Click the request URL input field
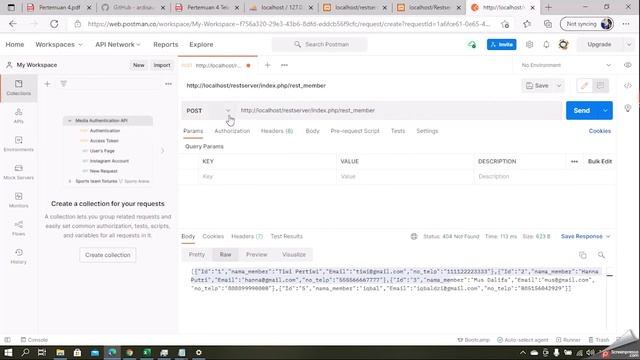 click(399, 111)
